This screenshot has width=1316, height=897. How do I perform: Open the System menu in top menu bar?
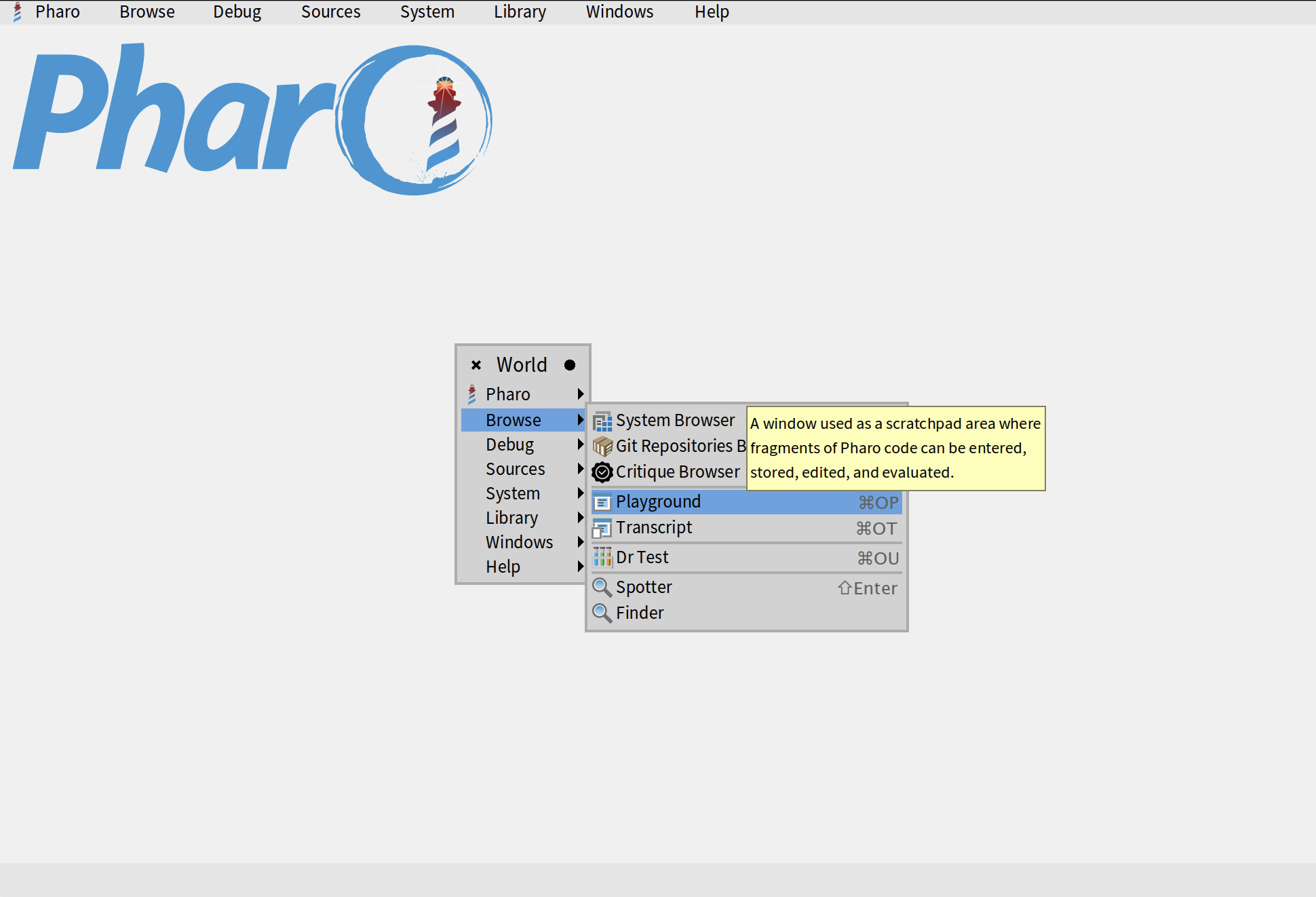427,12
